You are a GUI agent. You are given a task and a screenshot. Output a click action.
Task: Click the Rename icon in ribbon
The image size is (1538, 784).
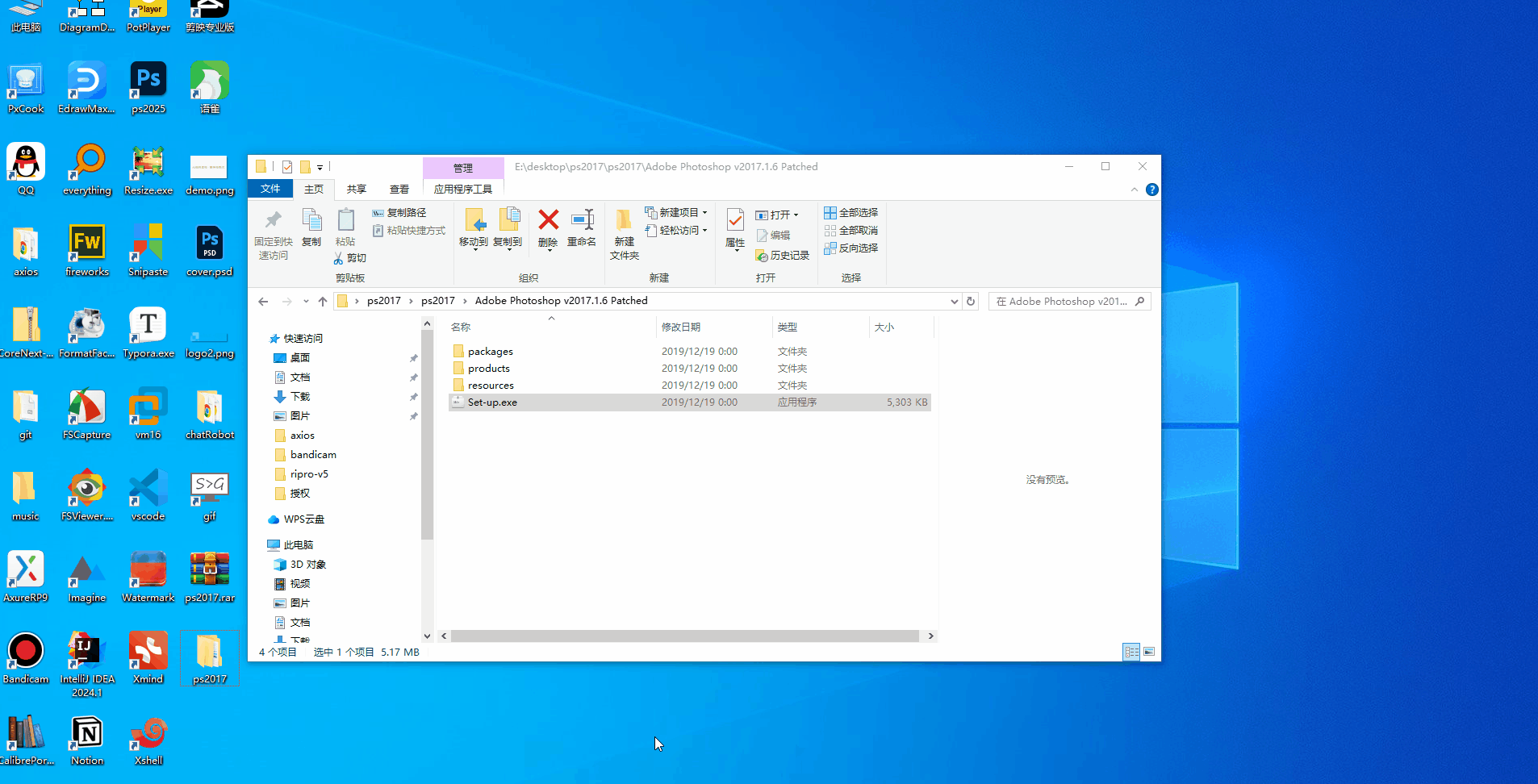click(x=582, y=220)
